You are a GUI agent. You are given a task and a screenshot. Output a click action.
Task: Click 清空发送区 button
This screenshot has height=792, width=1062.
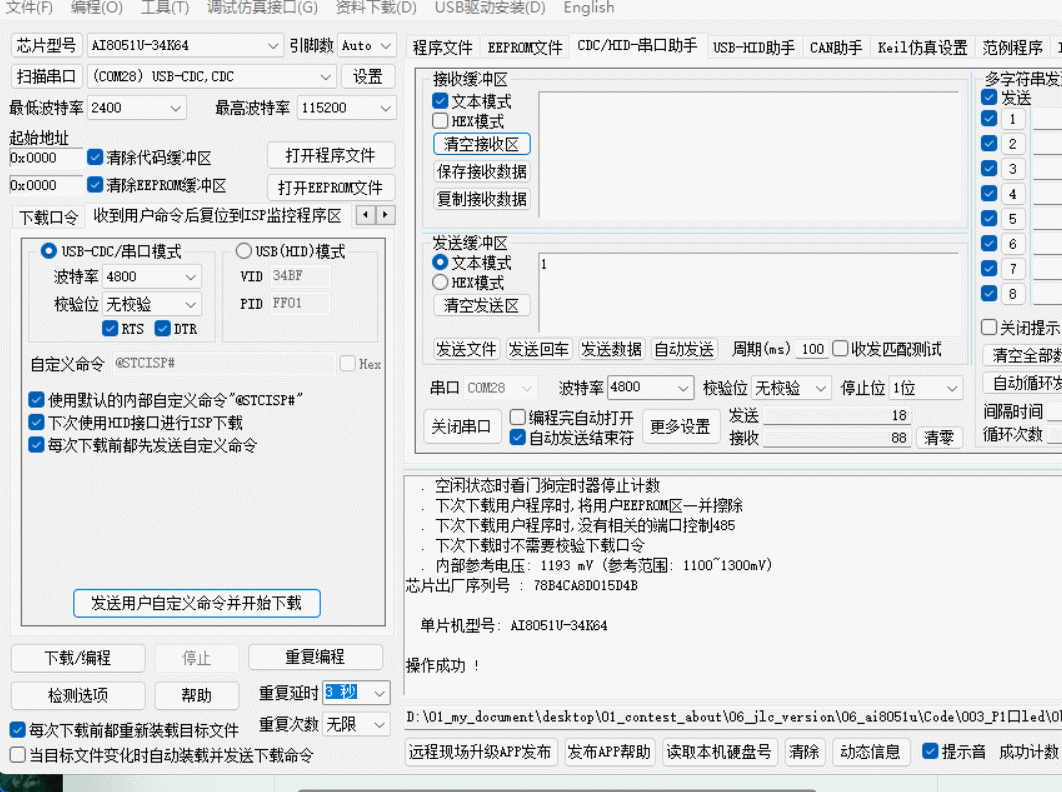click(482, 306)
